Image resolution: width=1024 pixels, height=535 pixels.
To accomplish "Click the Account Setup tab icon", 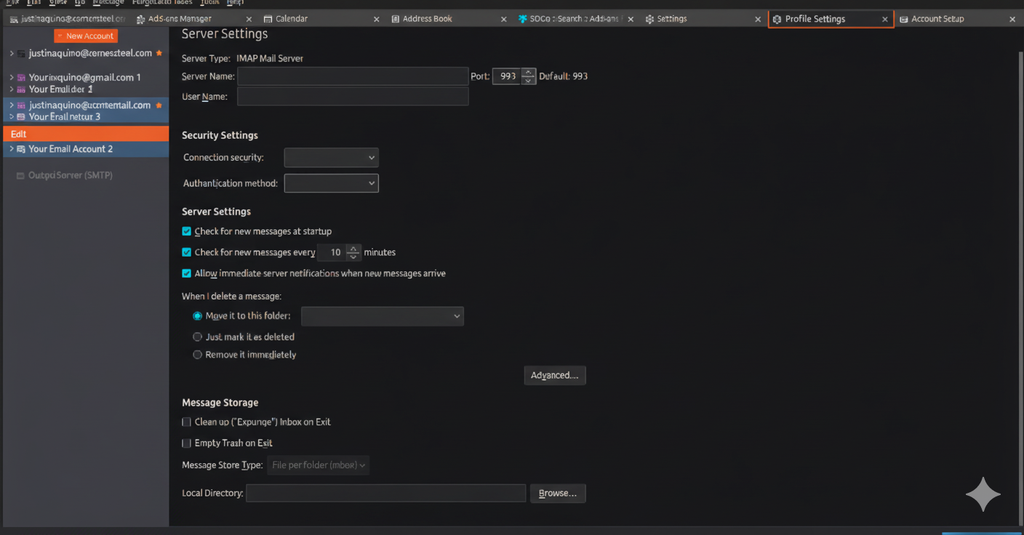I will (x=904, y=19).
